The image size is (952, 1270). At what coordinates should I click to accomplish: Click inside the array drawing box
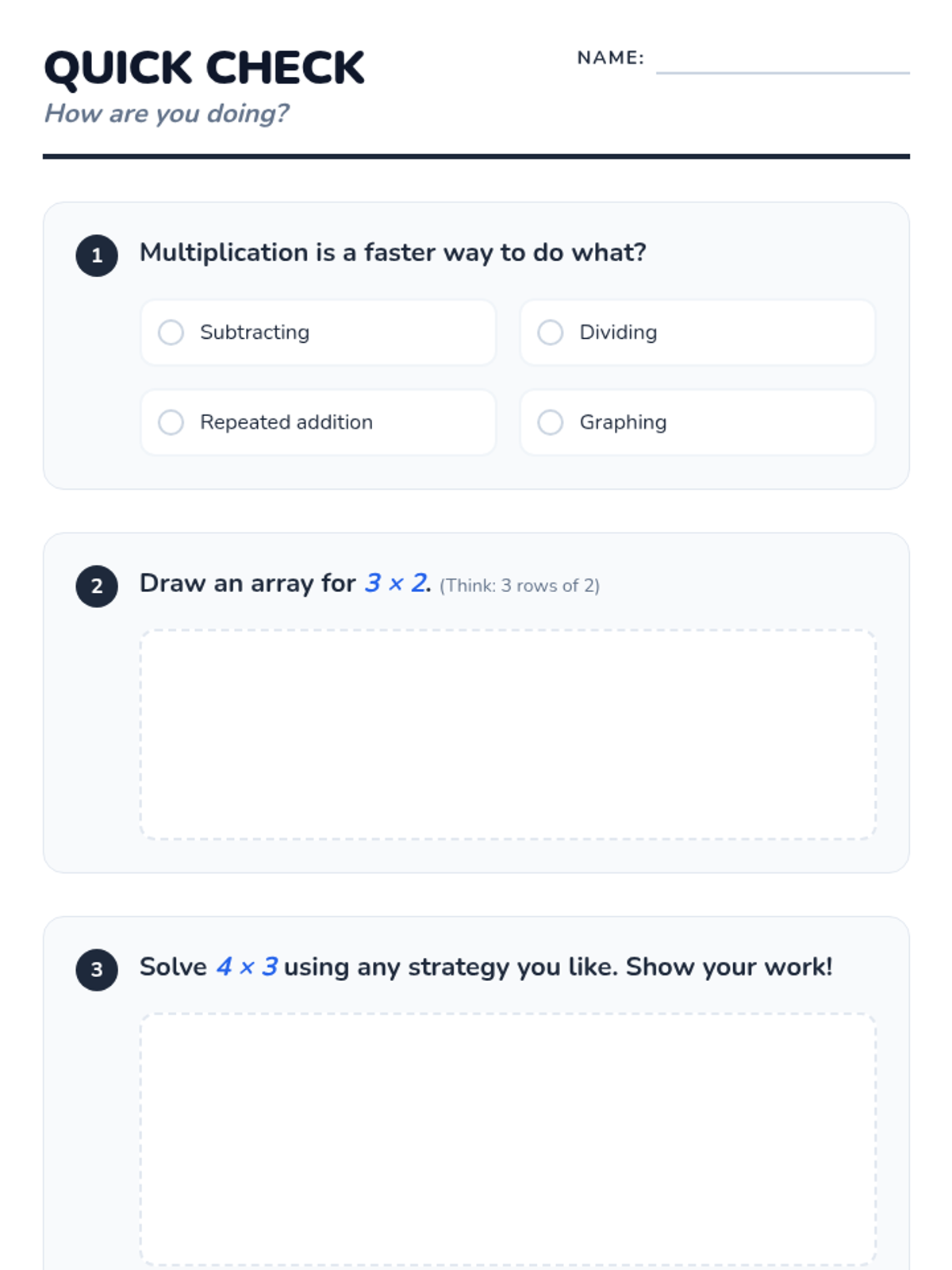pyautogui.click(x=508, y=734)
